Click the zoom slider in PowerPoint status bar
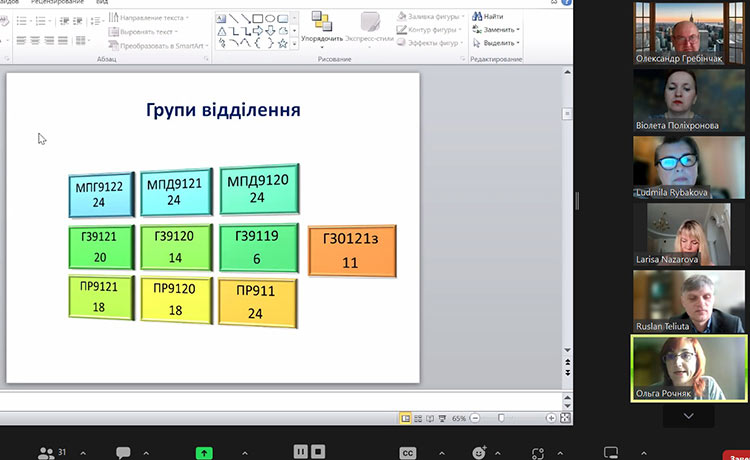Screen dimensions: 750x460 (502, 417)
